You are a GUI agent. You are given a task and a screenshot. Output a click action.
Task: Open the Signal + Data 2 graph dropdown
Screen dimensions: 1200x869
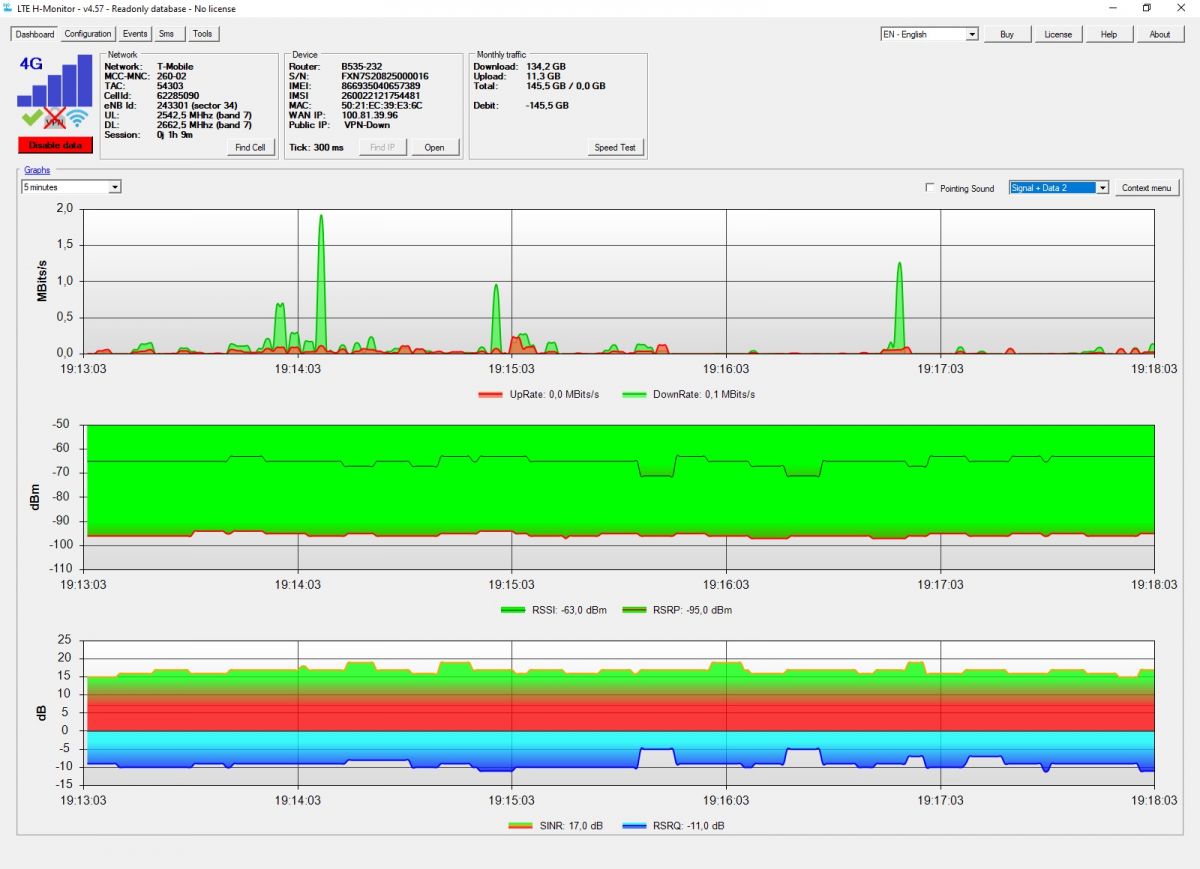(x=1059, y=188)
